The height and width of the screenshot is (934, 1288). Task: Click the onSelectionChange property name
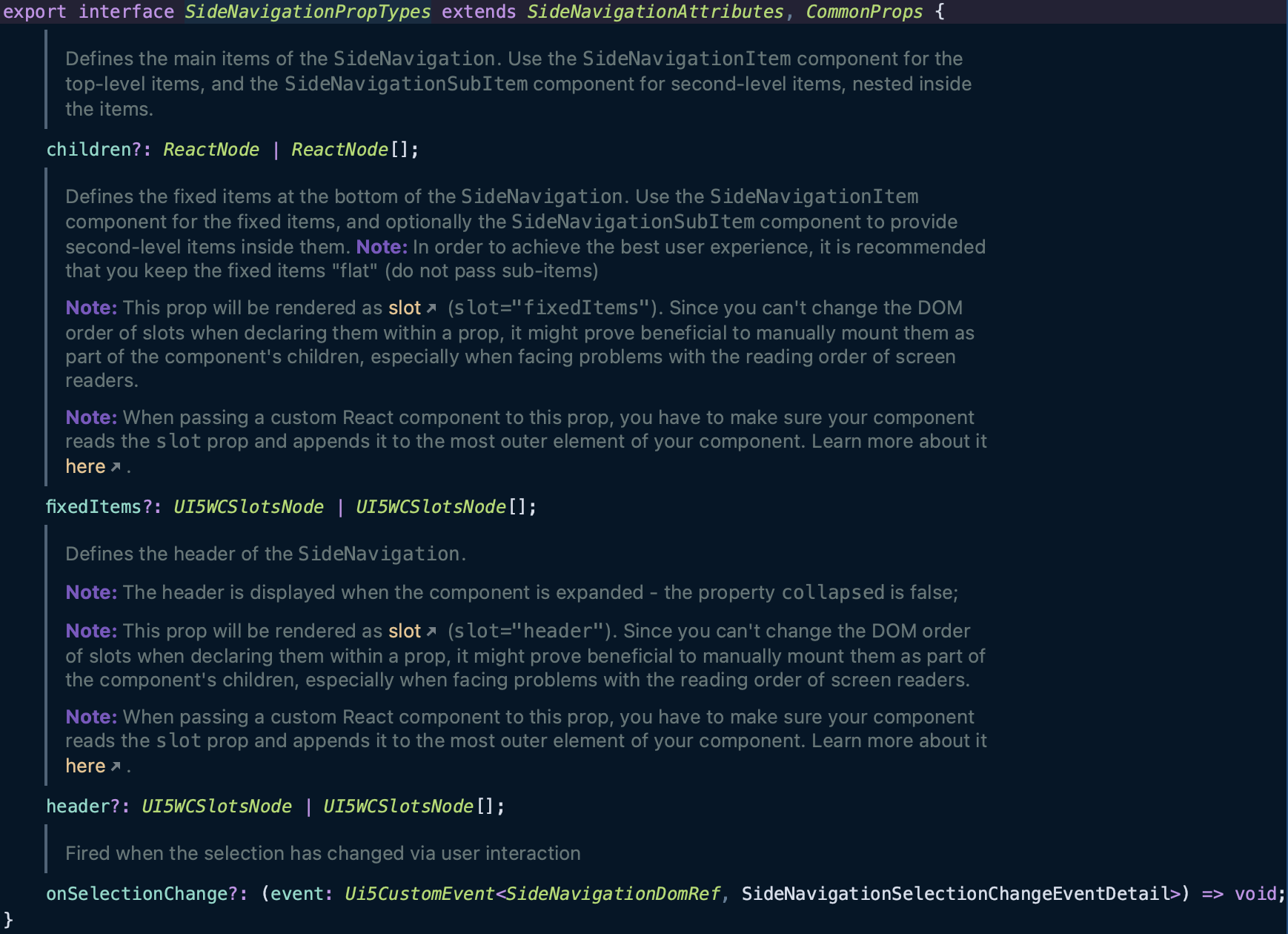pyautogui.click(x=136, y=894)
